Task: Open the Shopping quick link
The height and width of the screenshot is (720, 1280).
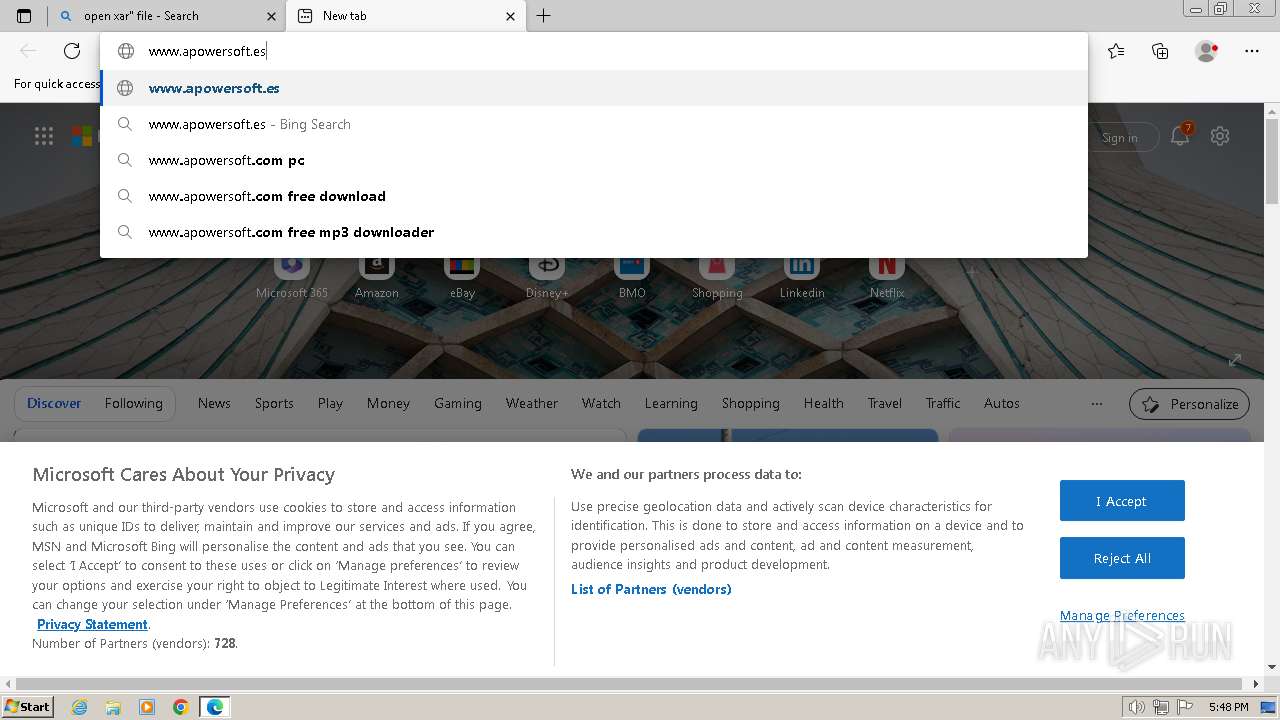Action: point(717,277)
